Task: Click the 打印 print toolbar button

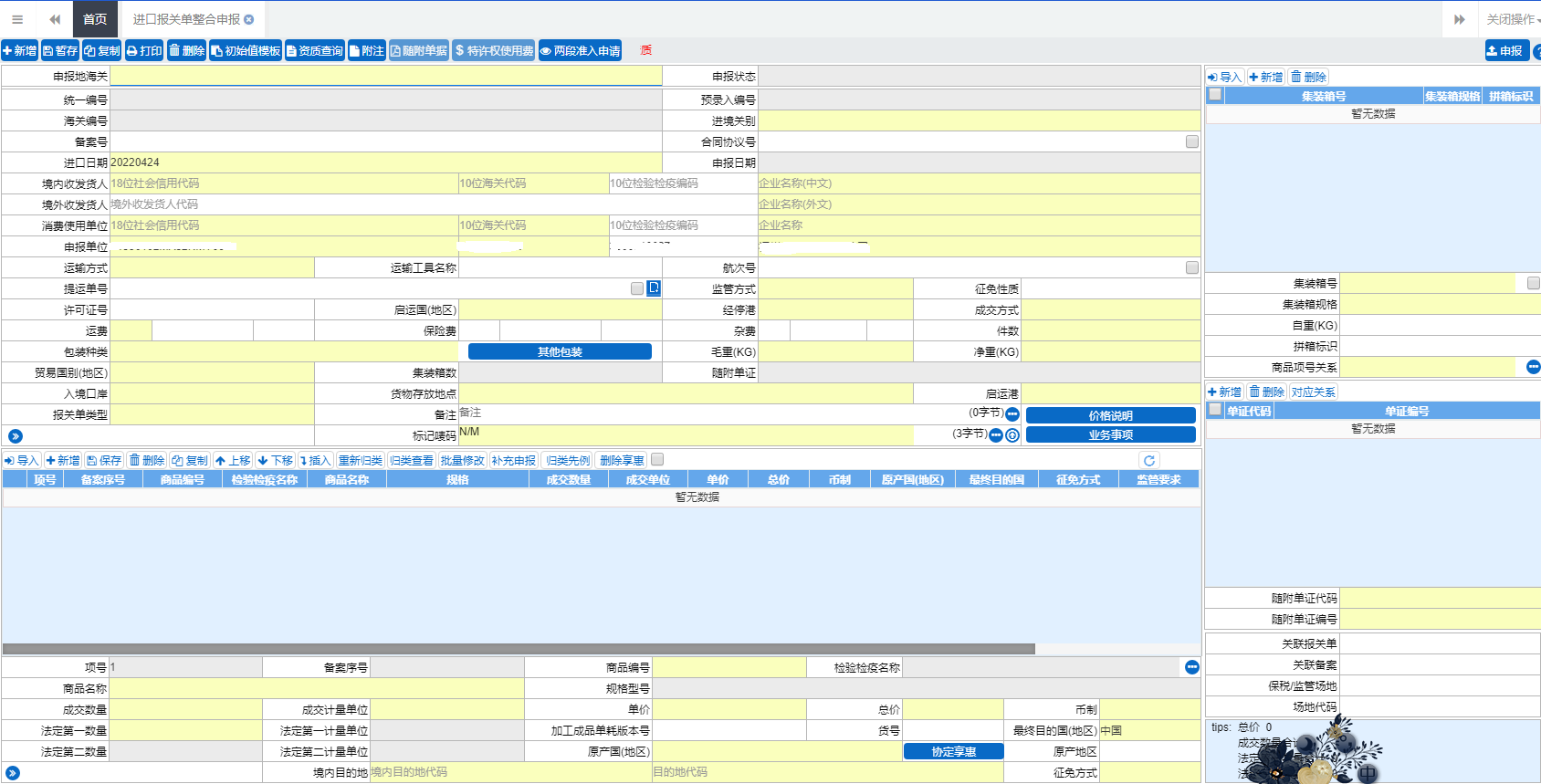Action: point(144,51)
